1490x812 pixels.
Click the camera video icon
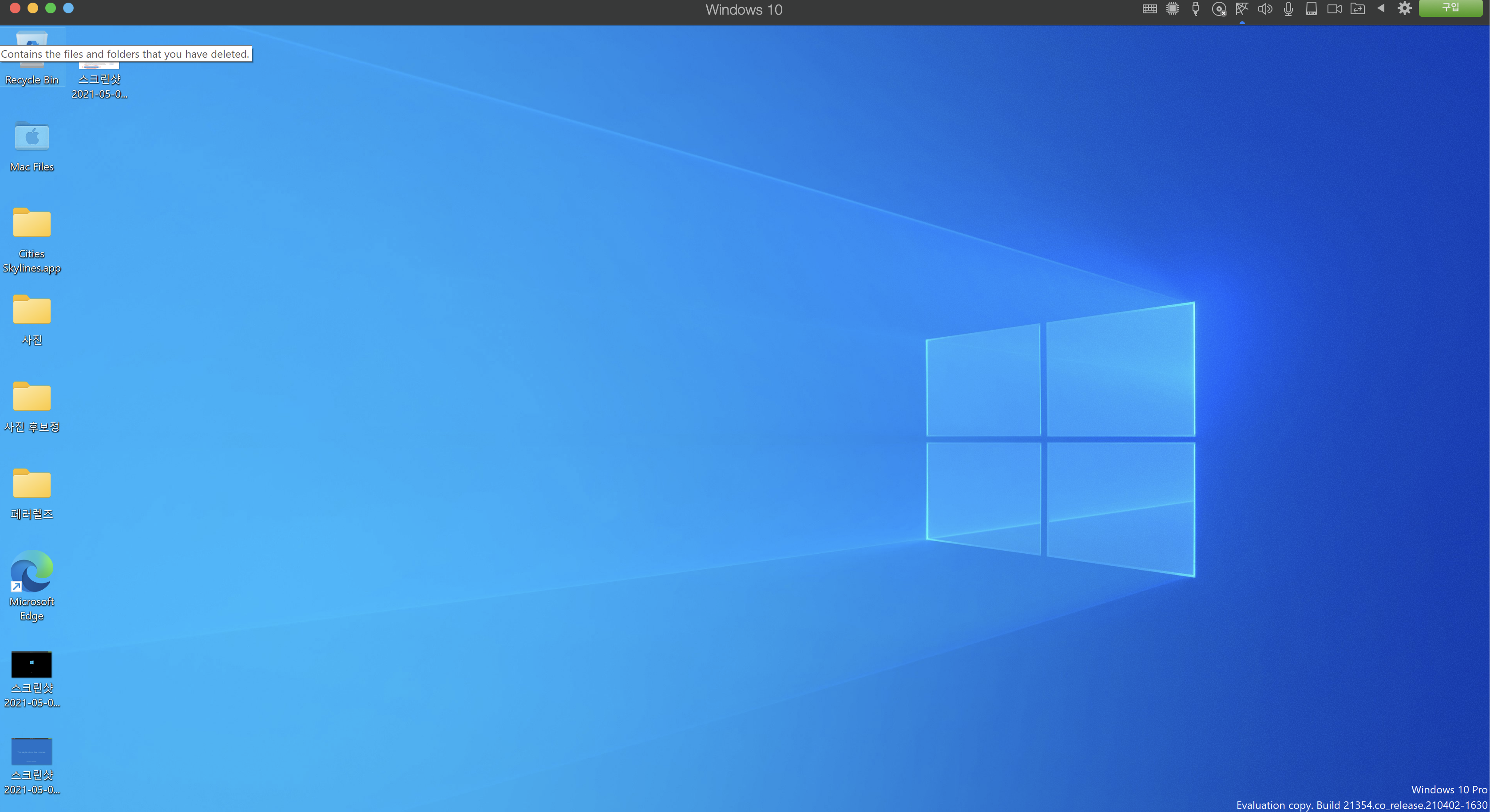point(1335,9)
